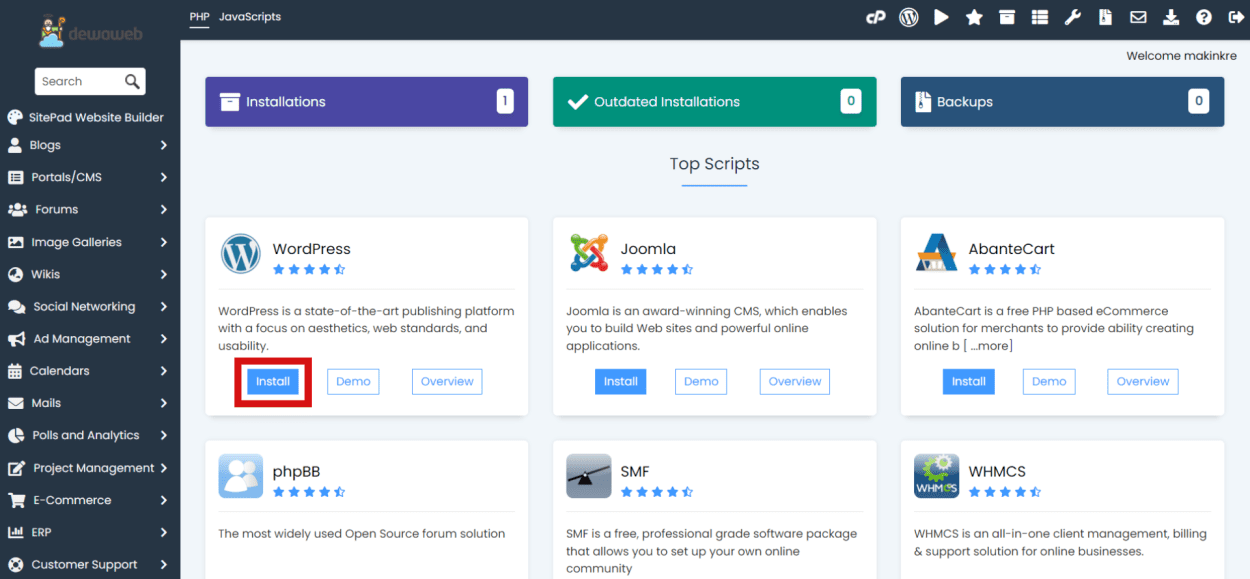Open the task list icon in toolbar
Screen dimensions: 1250x579
1040,17
